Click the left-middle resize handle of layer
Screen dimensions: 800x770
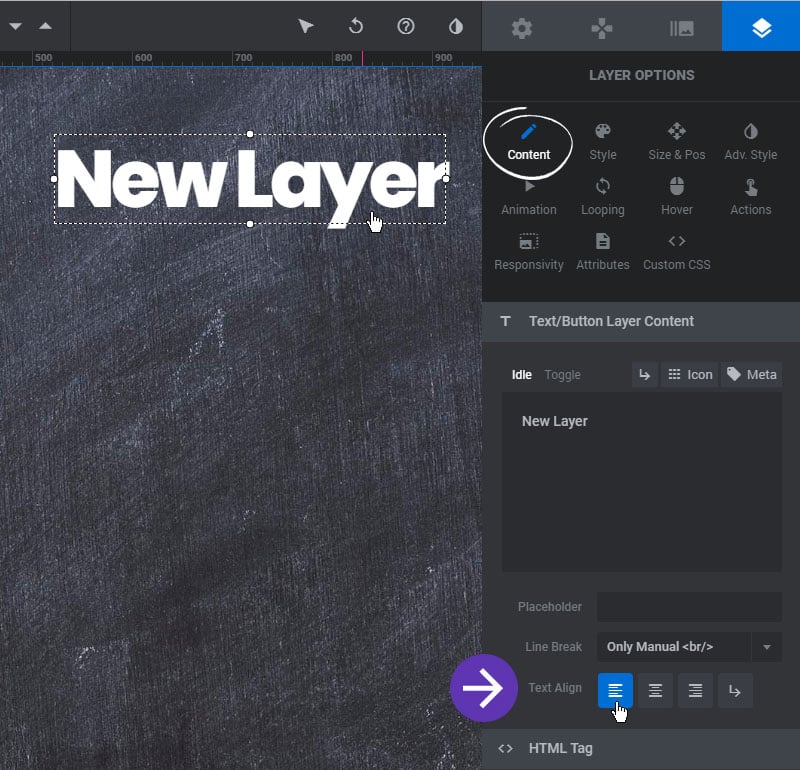(x=54, y=179)
